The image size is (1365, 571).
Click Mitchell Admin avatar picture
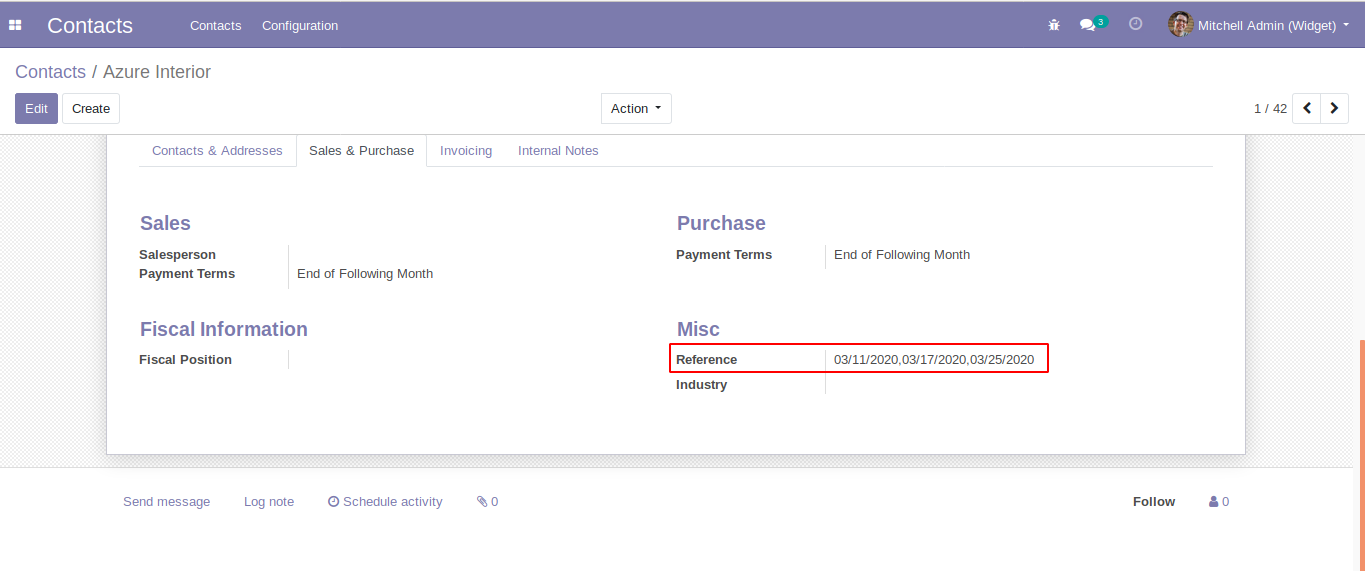(x=1180, y=25)
